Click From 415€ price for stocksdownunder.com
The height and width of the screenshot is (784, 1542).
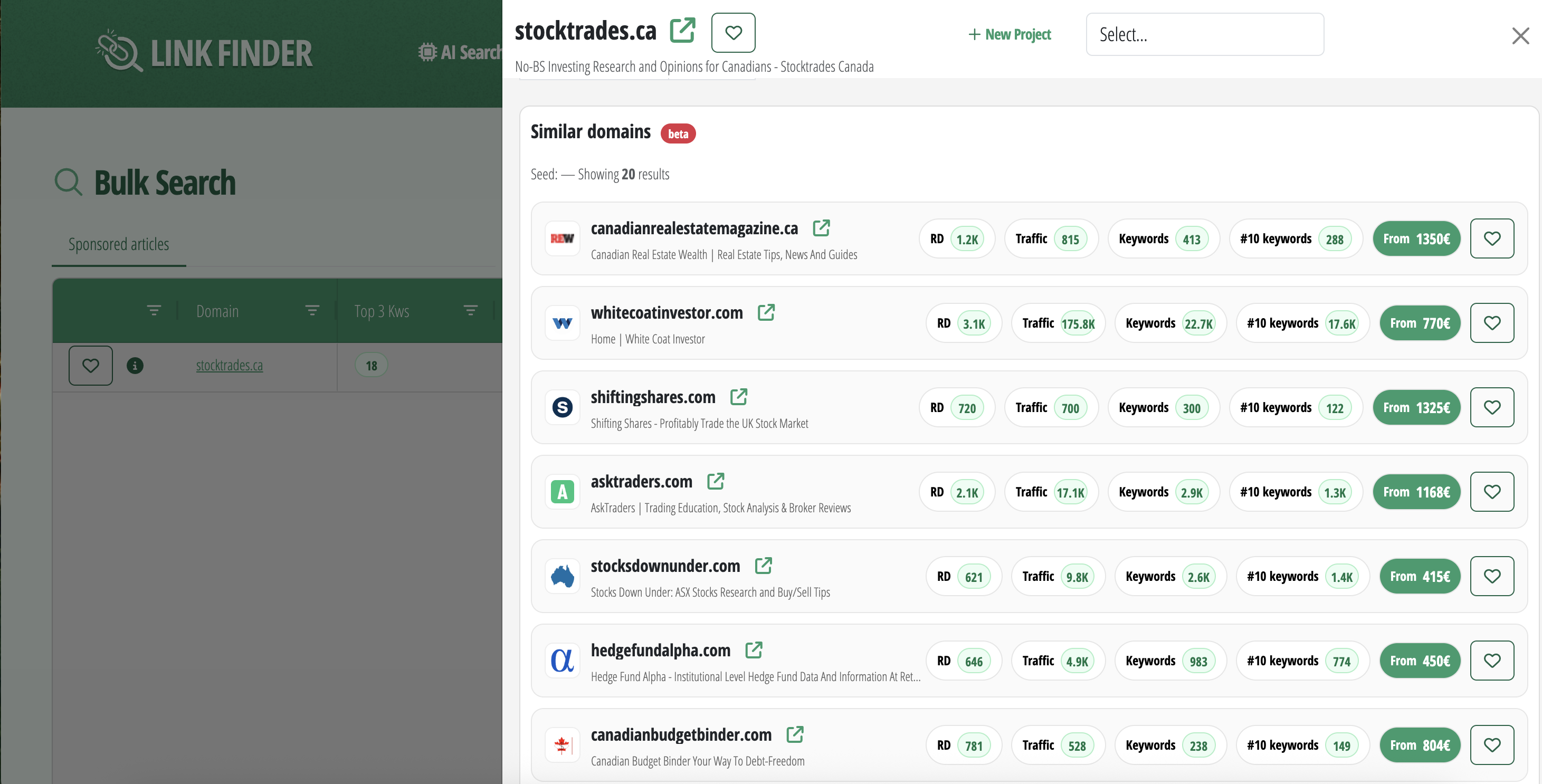tap(1420, 576)
